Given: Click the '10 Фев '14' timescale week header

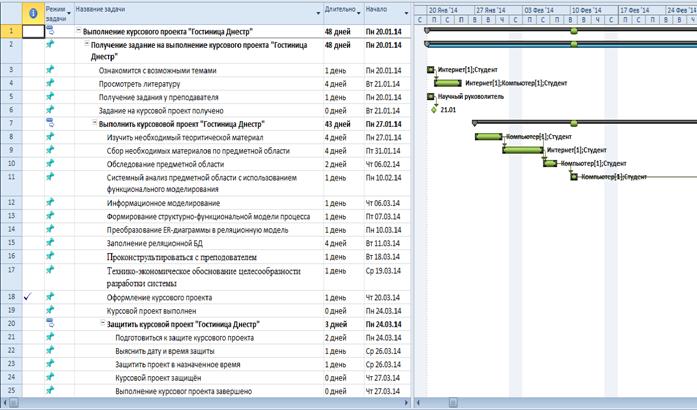Looking at the screenshot, I should [594, 10].
